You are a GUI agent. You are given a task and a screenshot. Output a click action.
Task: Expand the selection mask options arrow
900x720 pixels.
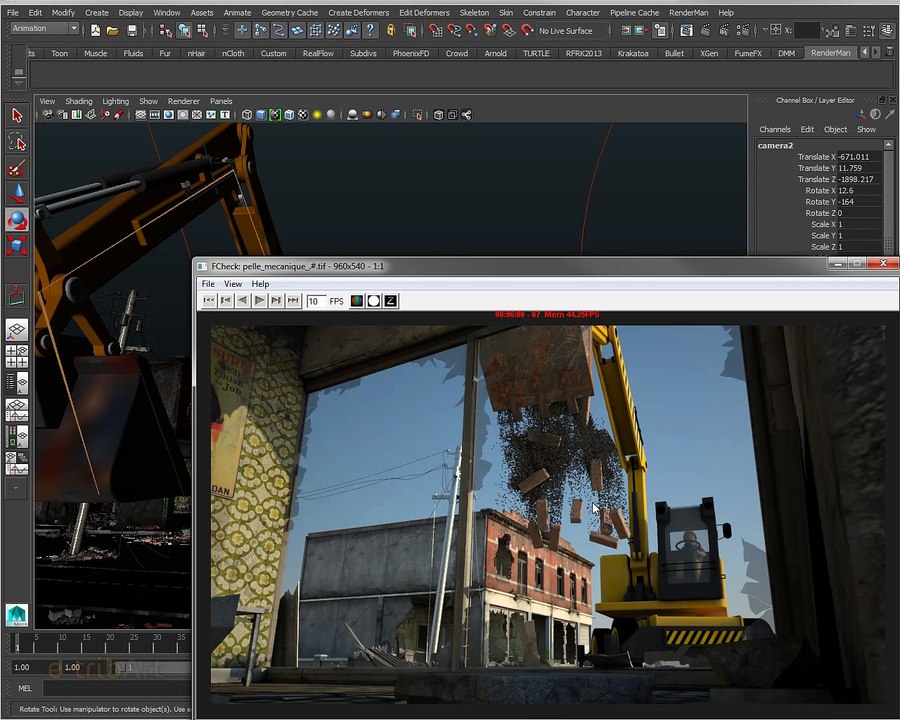225,30
